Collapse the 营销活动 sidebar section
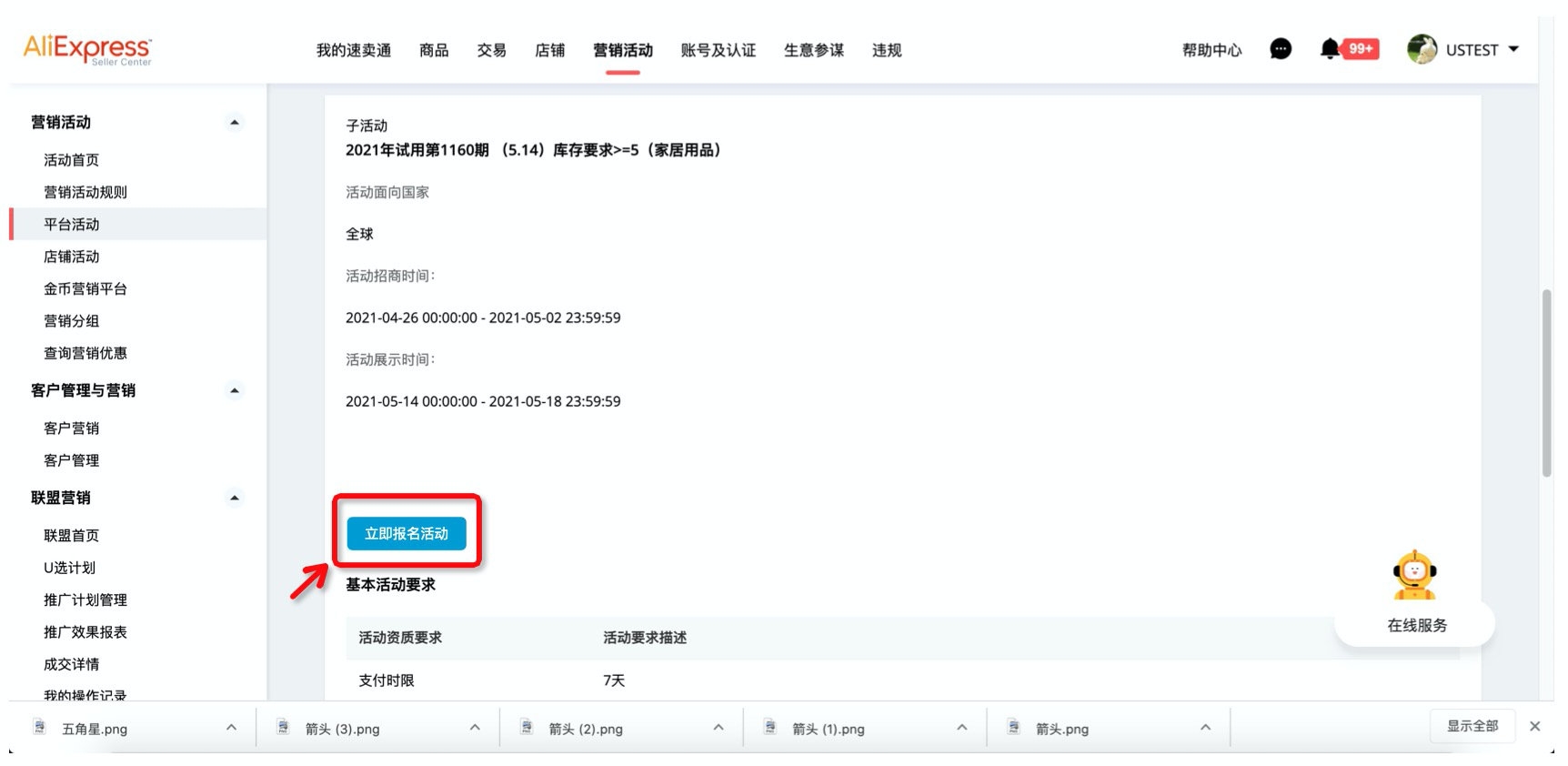The height and width of the screenshot is (766, 1568). tap(235, 122)
